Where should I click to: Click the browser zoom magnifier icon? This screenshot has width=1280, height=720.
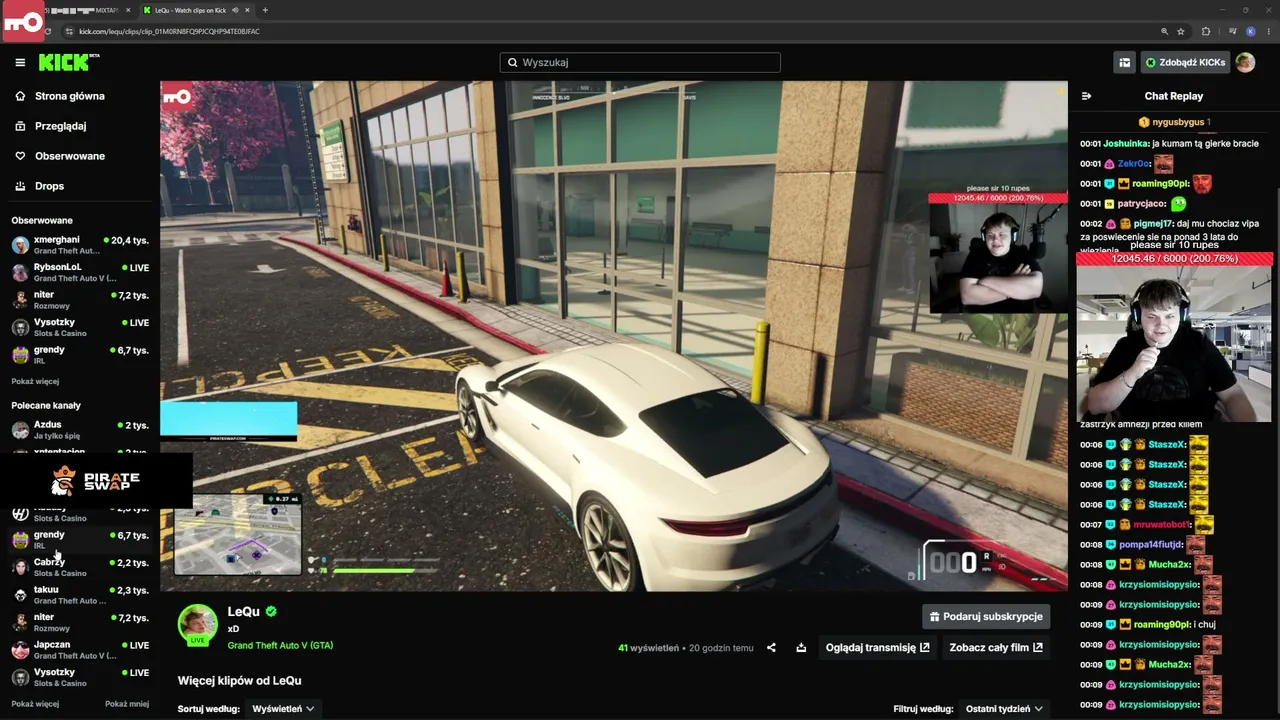click(x=1164, y=31)
